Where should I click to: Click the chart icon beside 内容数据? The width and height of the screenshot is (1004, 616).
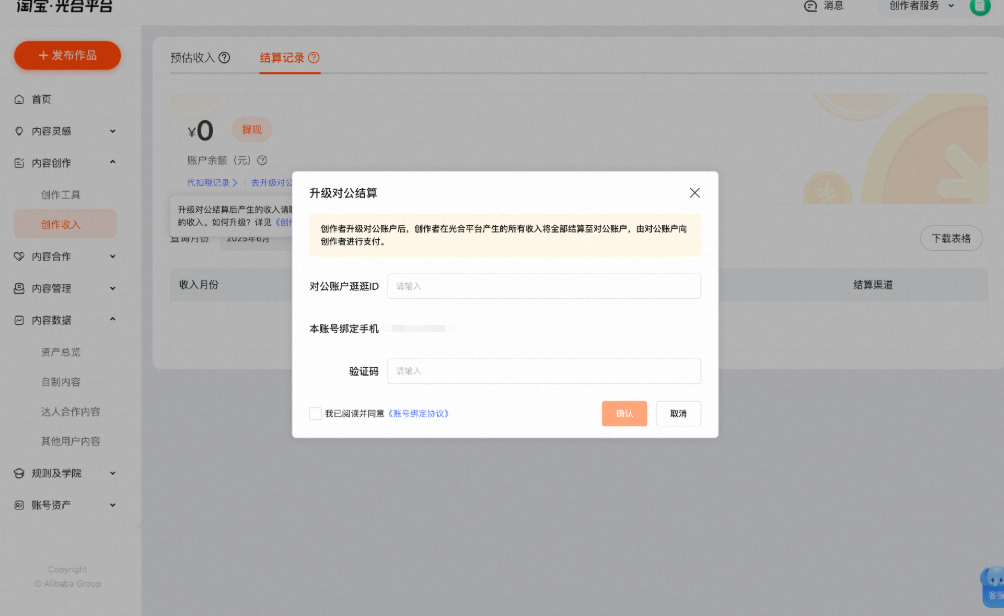(x=19, y=320)
